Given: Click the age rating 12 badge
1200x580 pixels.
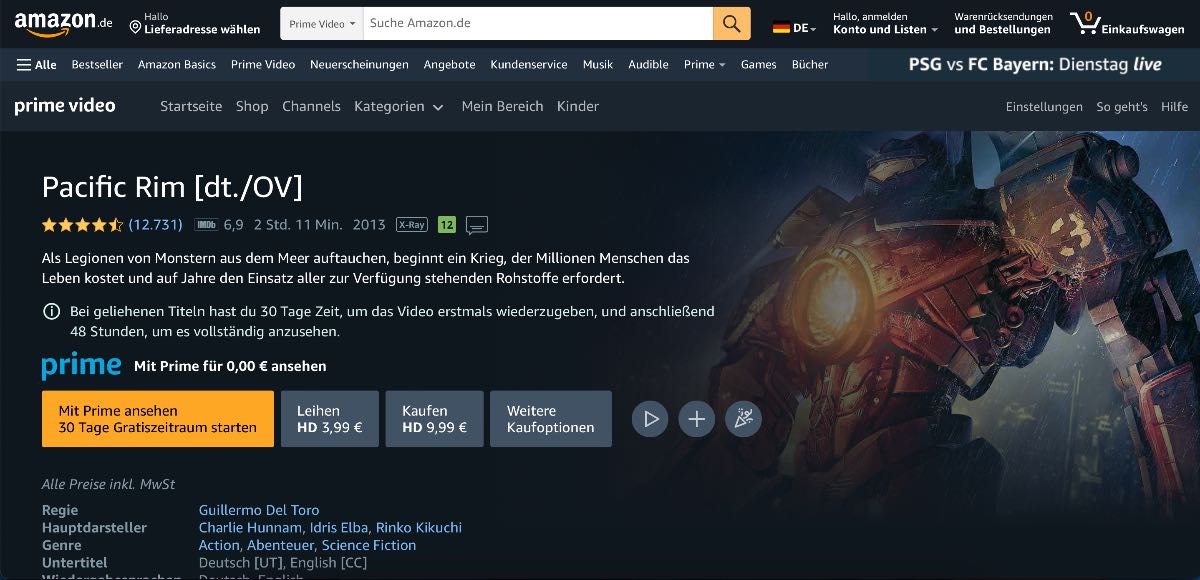Looking at the screenshot, I should (x=447, y=225).
